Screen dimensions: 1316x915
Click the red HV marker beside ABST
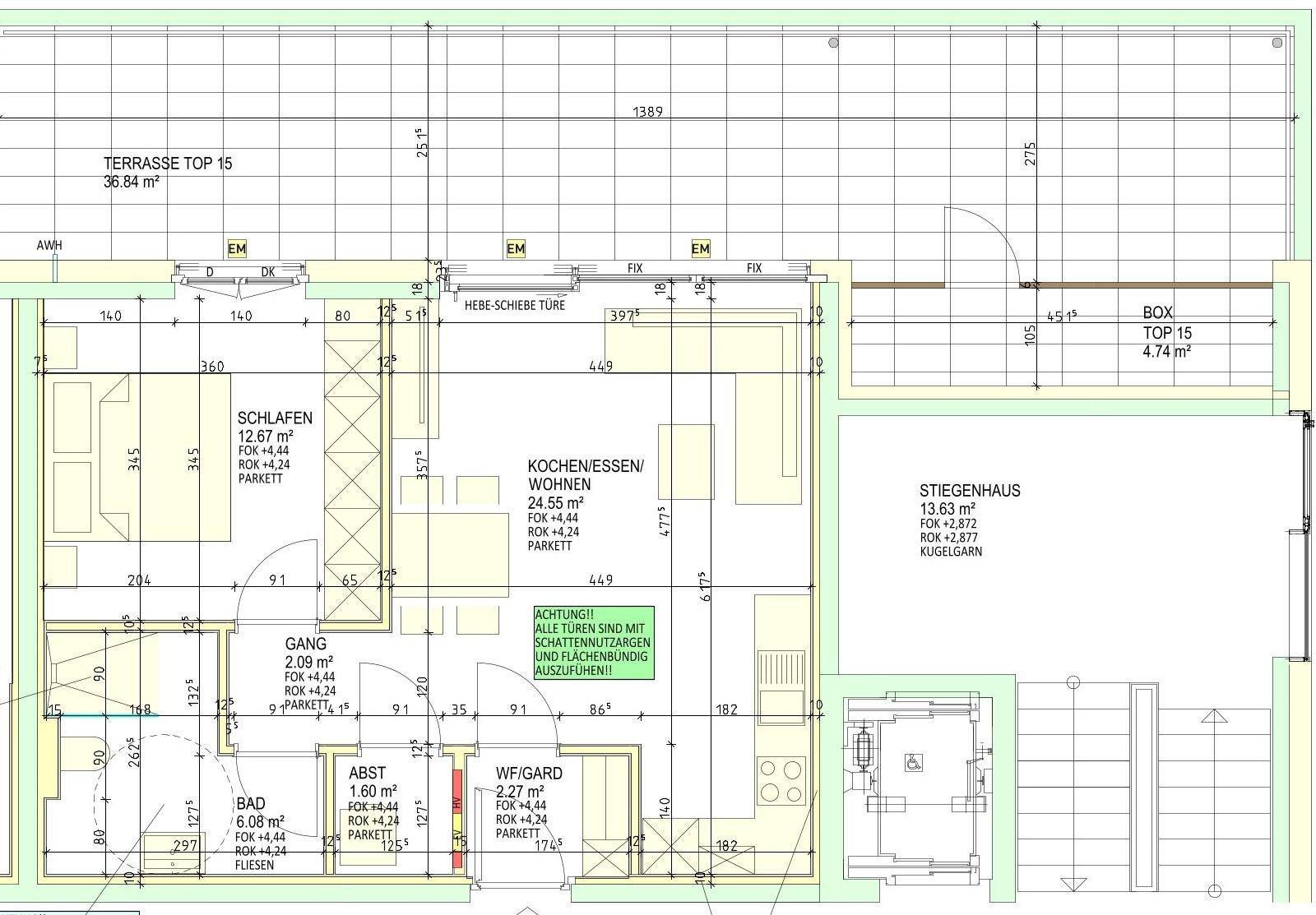456,801
